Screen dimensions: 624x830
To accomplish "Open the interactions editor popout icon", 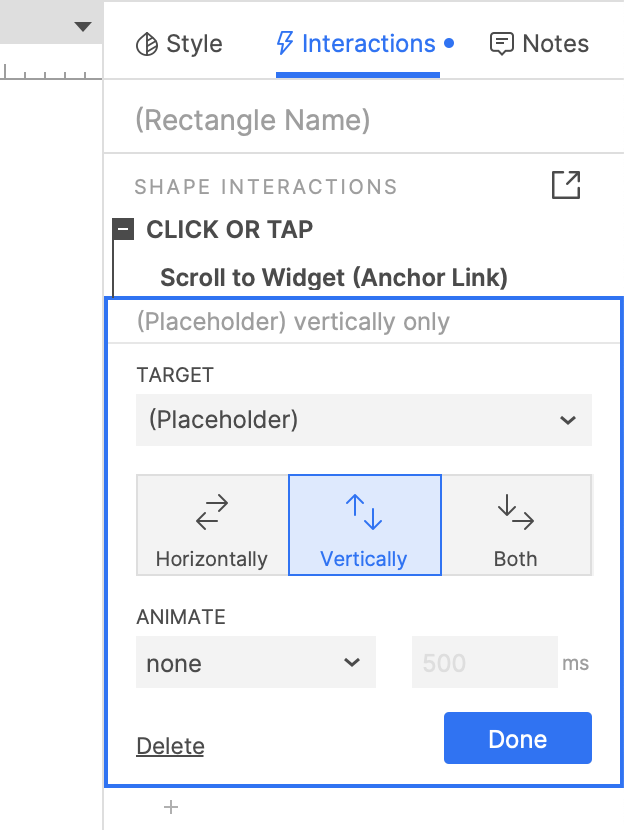I will click(x=566, y=185).
